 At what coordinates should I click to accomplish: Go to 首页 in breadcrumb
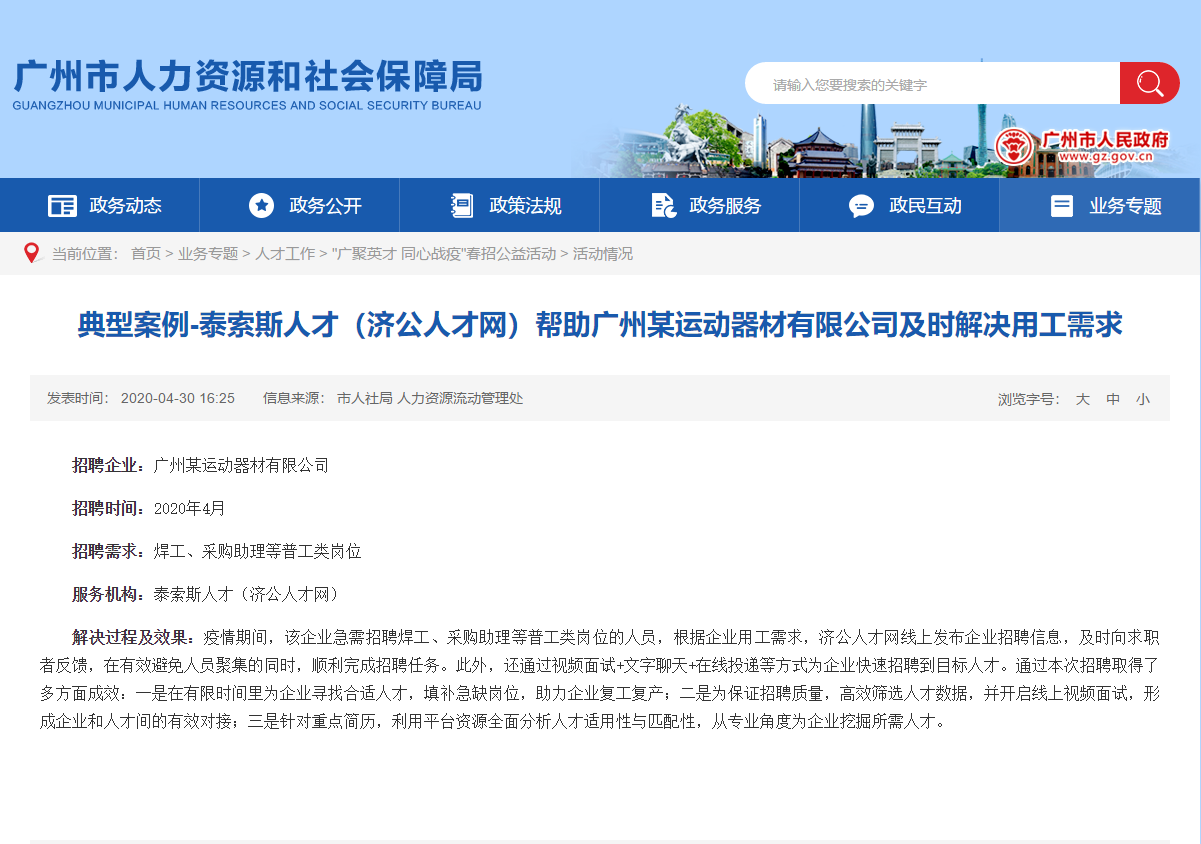coord(146,254)
